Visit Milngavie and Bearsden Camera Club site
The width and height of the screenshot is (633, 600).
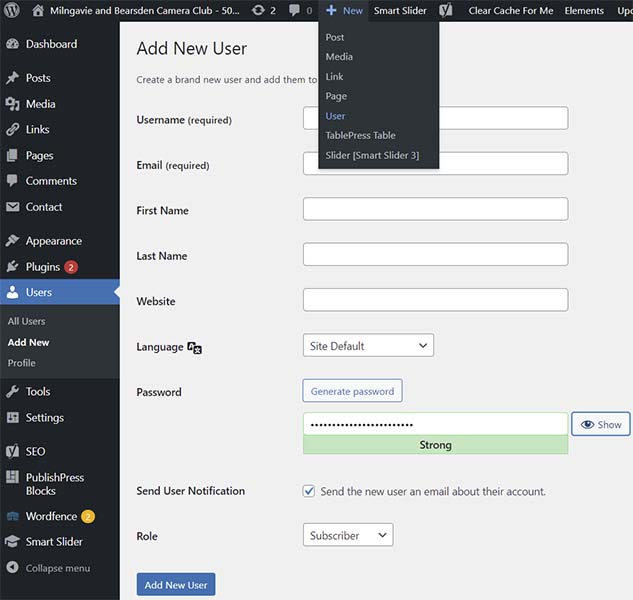coord(145,10)
